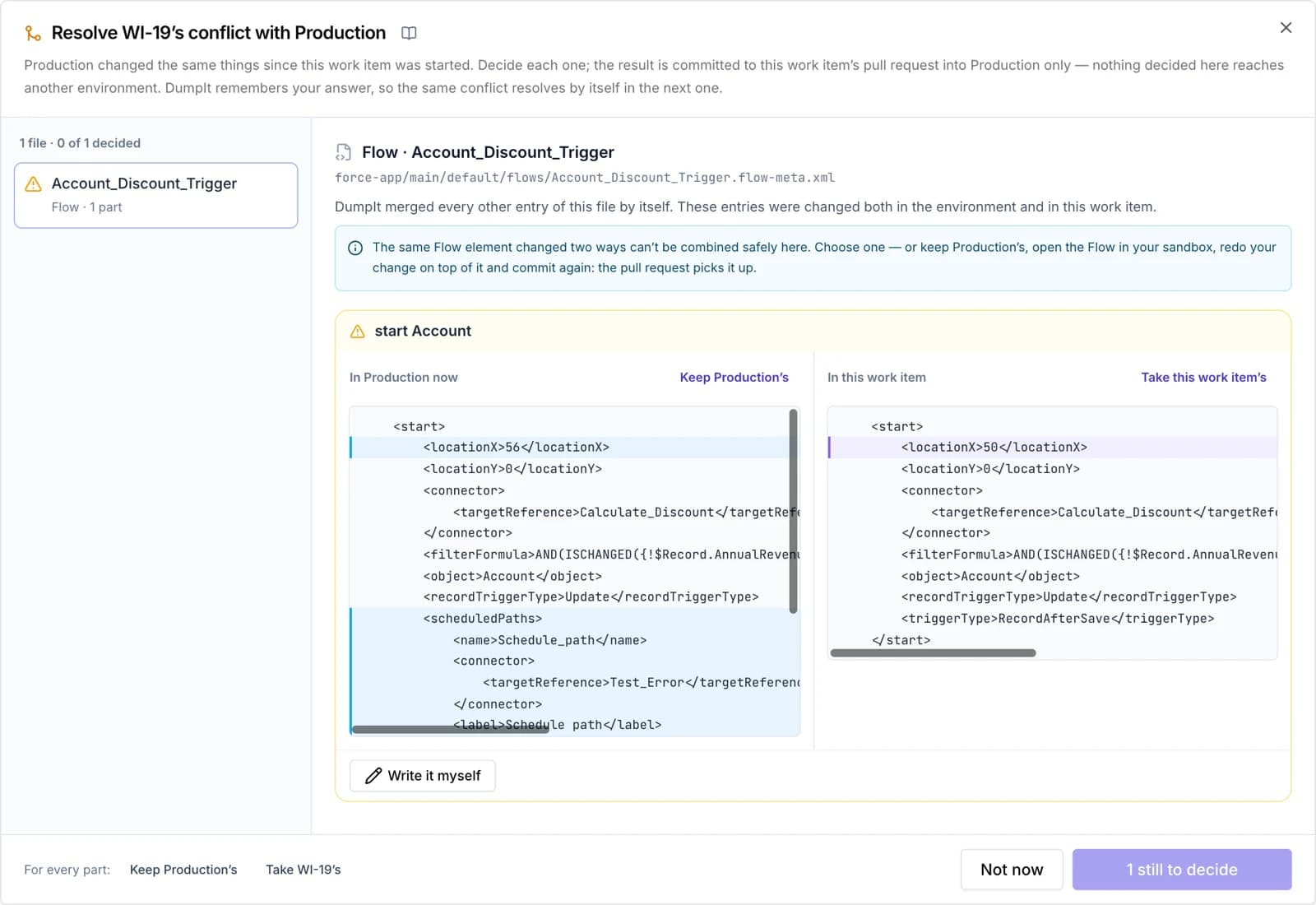Click the 1 still to decide button
This screenshot has height=905, width=1316.
(1182, 870)
